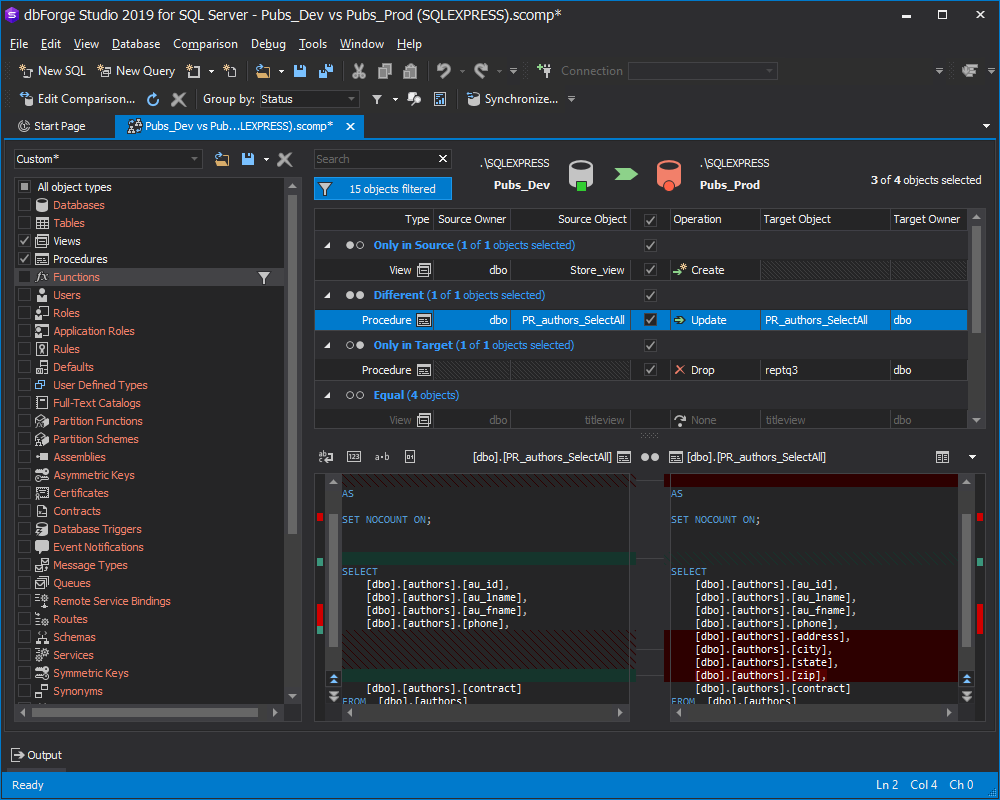Refresh the comparison results
This screenshot has height=800, width=1000.
(152, 99)
